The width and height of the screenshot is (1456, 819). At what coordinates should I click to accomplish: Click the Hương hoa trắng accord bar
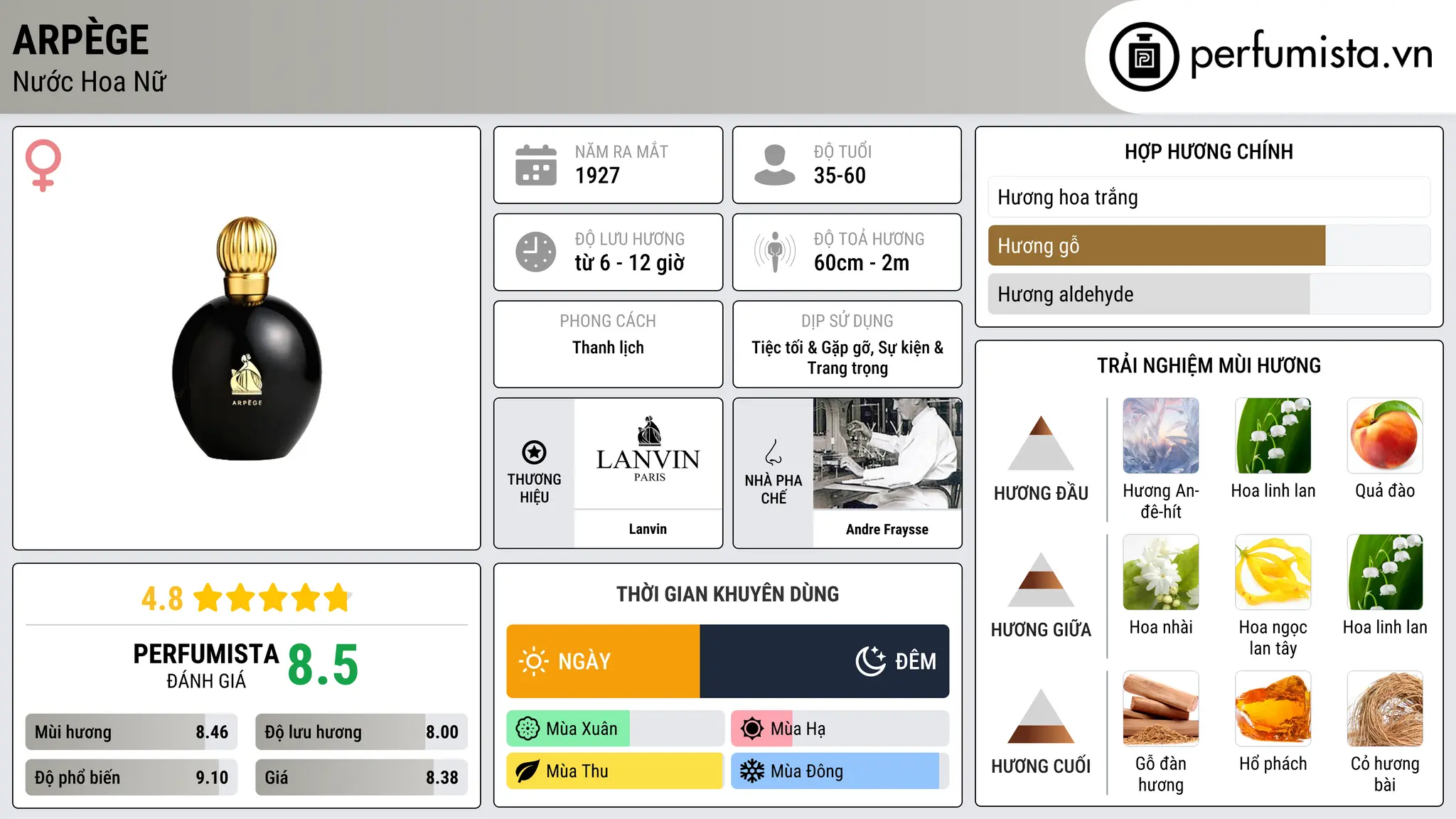[1209, 197]
